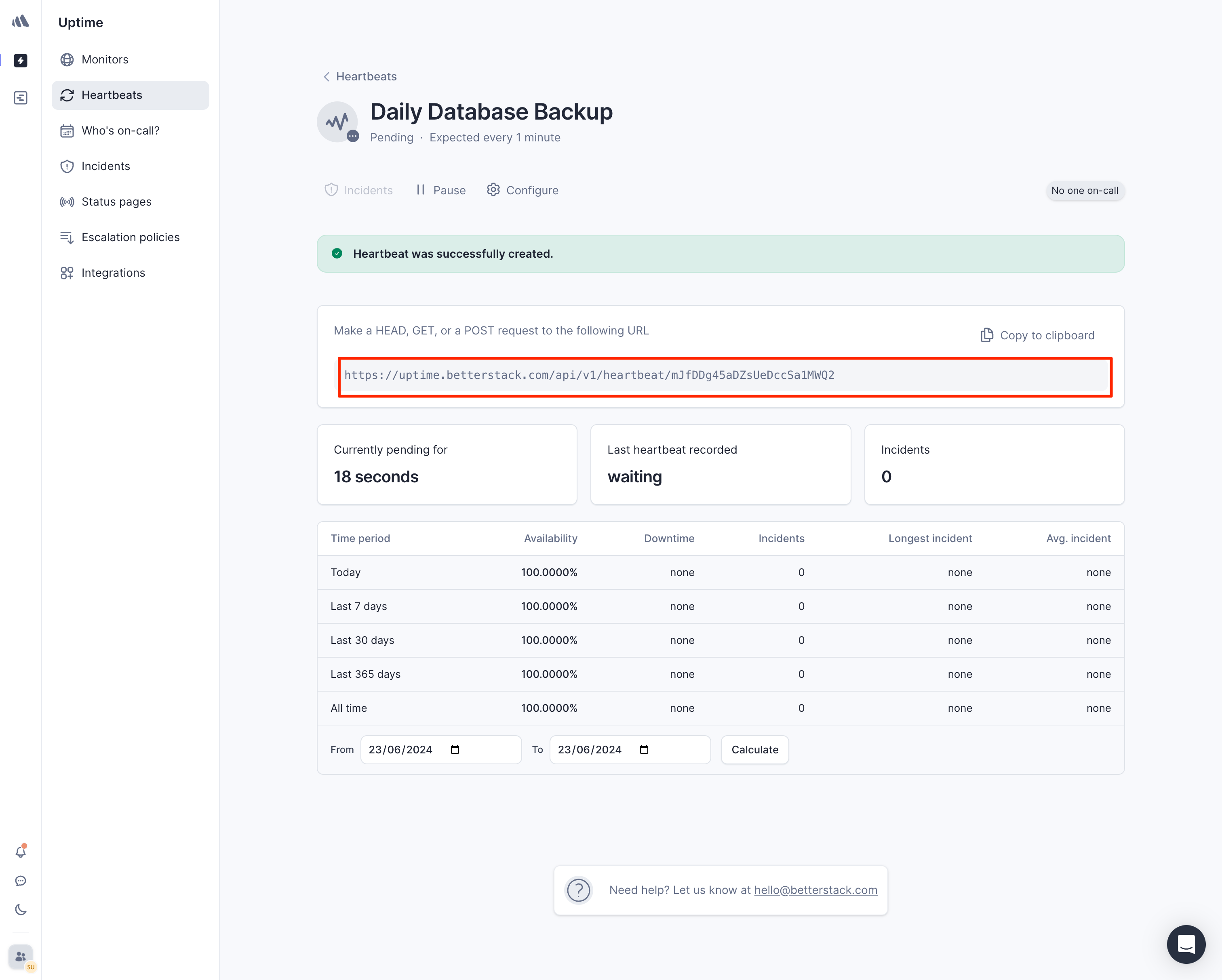The height and width of the screenshot is (980, 1222).
Task: Click the Incidents shield icon in sidebar
Action: coord(67,166)
